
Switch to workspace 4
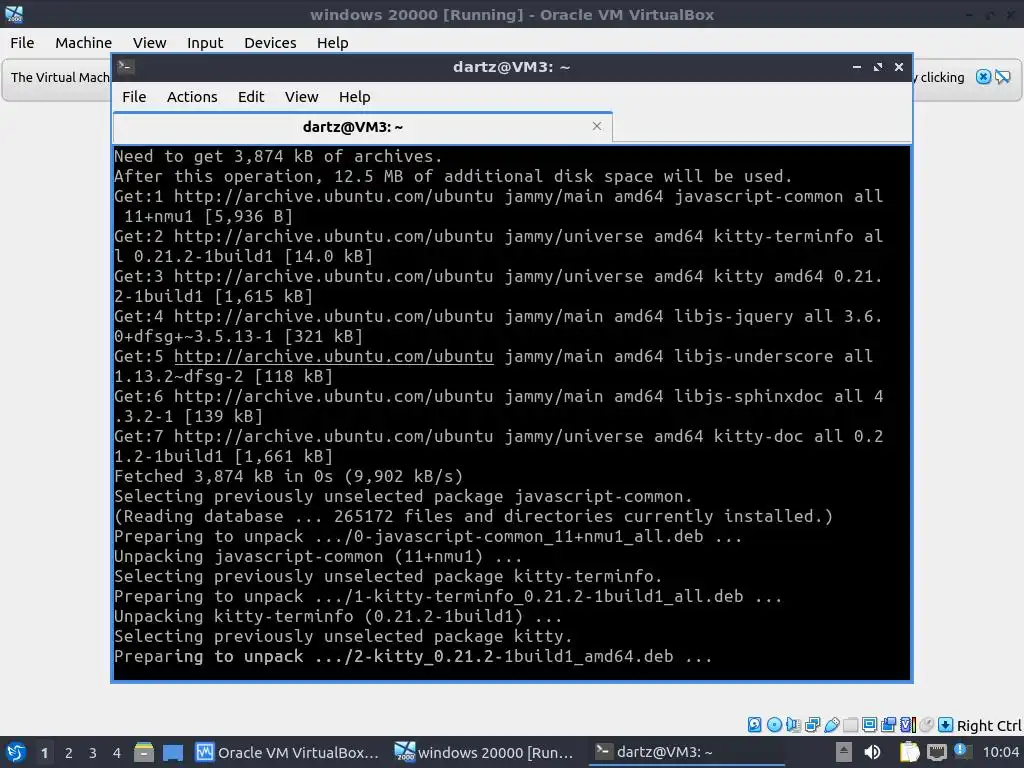coord(117,753)
